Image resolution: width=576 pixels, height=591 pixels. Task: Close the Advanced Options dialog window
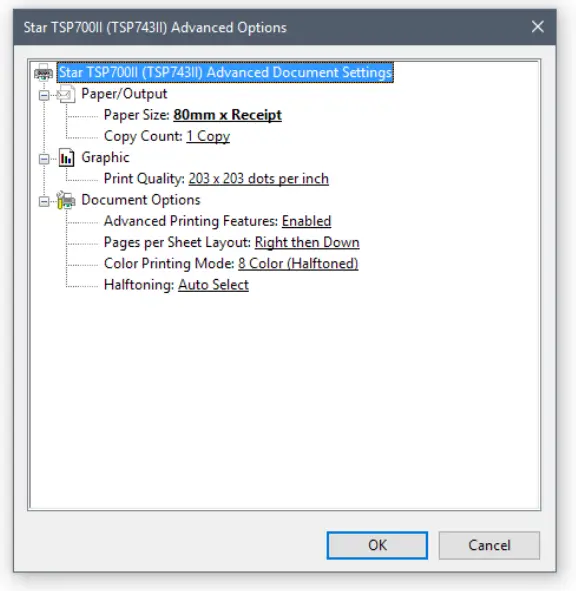538,27
